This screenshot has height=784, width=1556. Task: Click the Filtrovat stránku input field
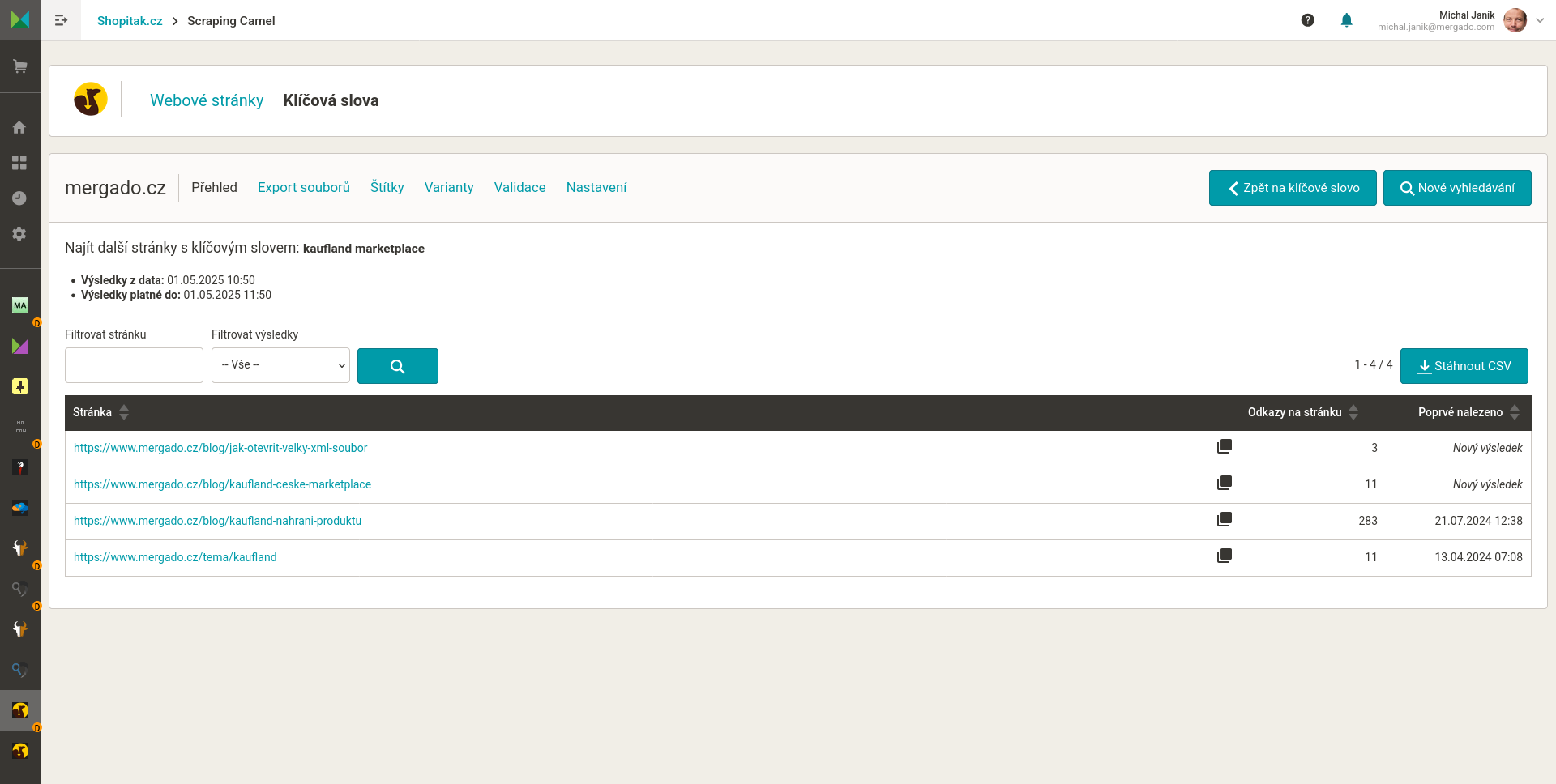coord(134,365)
